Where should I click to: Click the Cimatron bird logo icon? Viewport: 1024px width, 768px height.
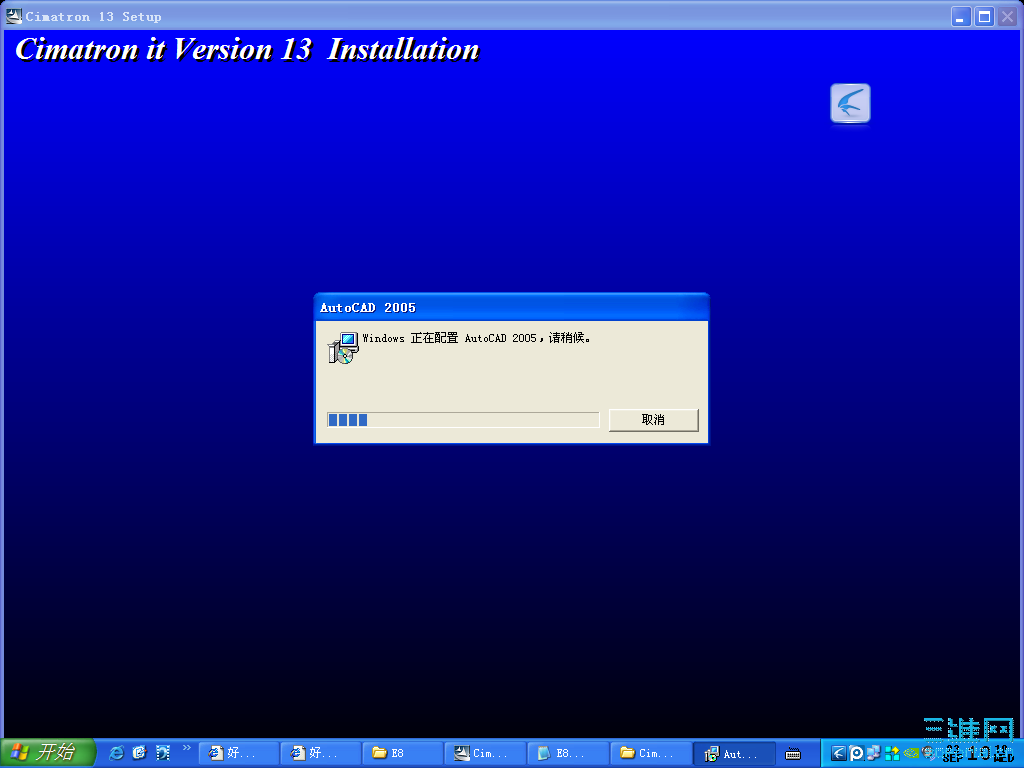[x=850, y=103]
